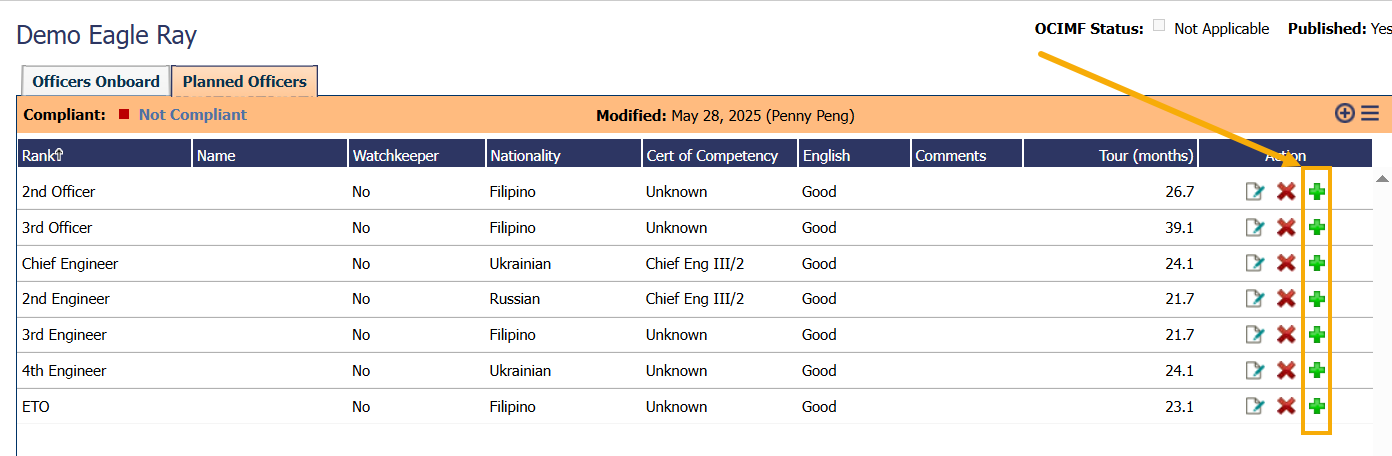Add officer via Chief Engineer plus icon

(x=1317, y=263)
